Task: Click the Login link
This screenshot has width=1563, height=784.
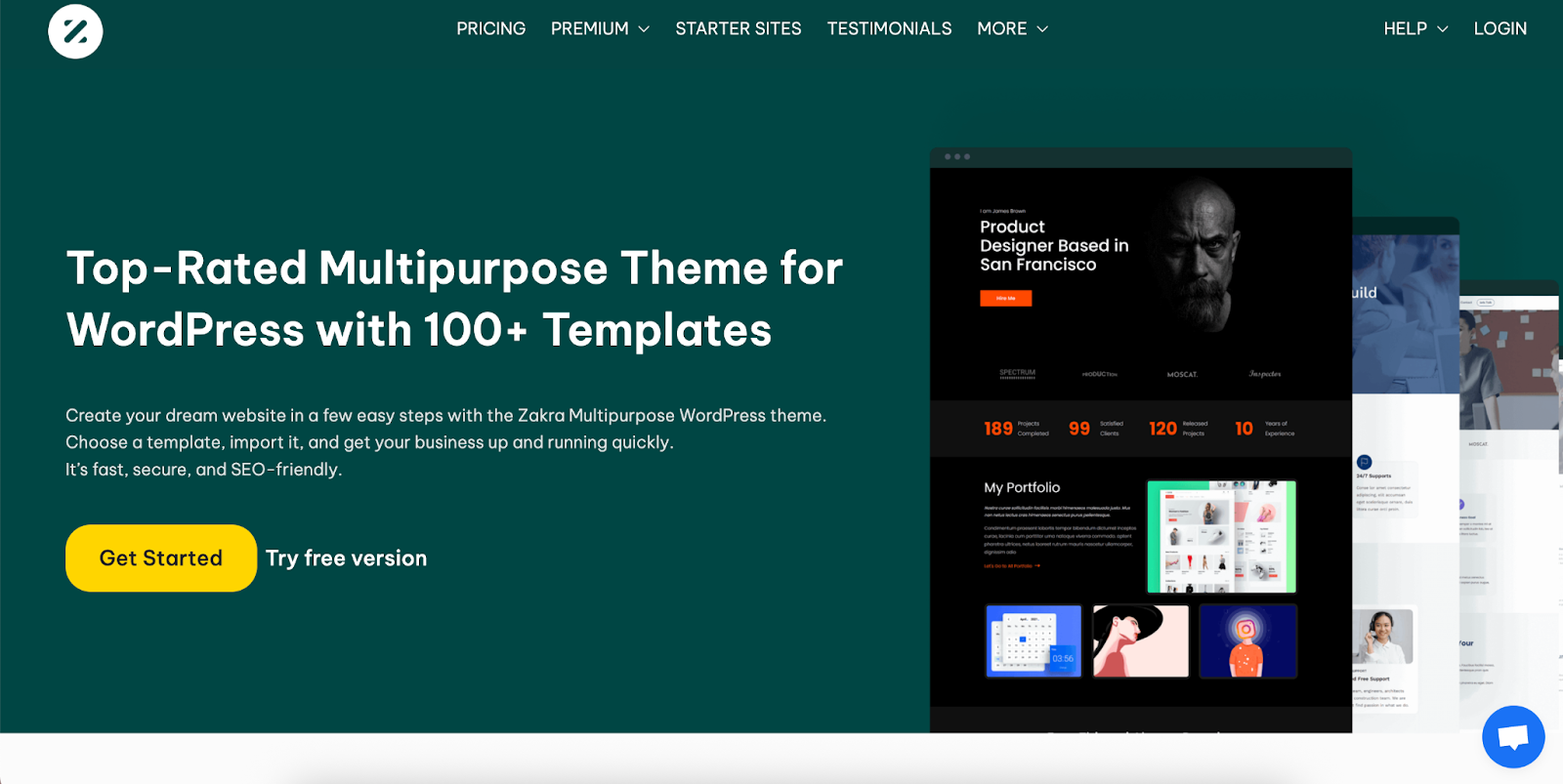Action: (x=1500, y=29)
